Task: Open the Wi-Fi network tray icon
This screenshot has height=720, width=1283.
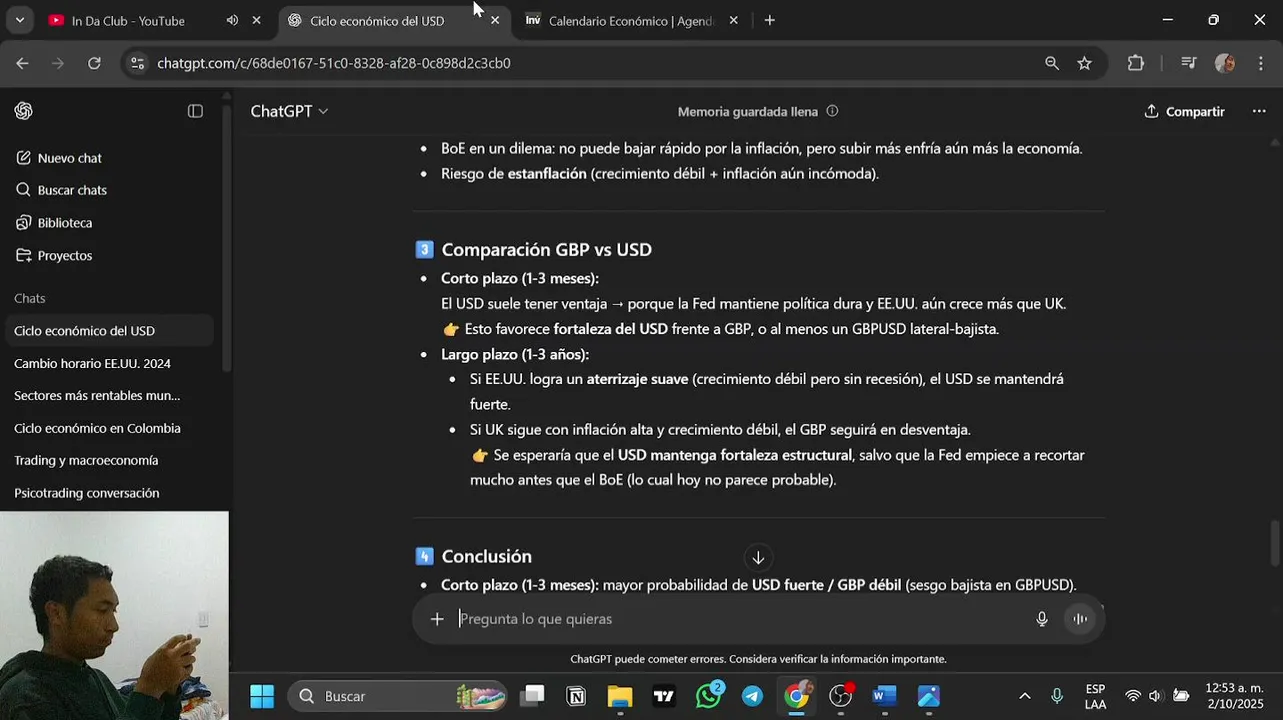Action: 1133,696
